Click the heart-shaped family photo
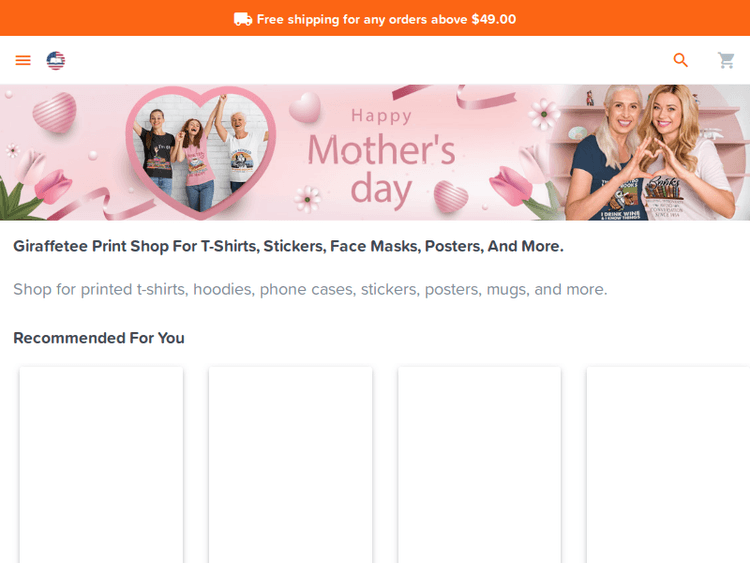The image size is (750, 563). tap(201, 150)
